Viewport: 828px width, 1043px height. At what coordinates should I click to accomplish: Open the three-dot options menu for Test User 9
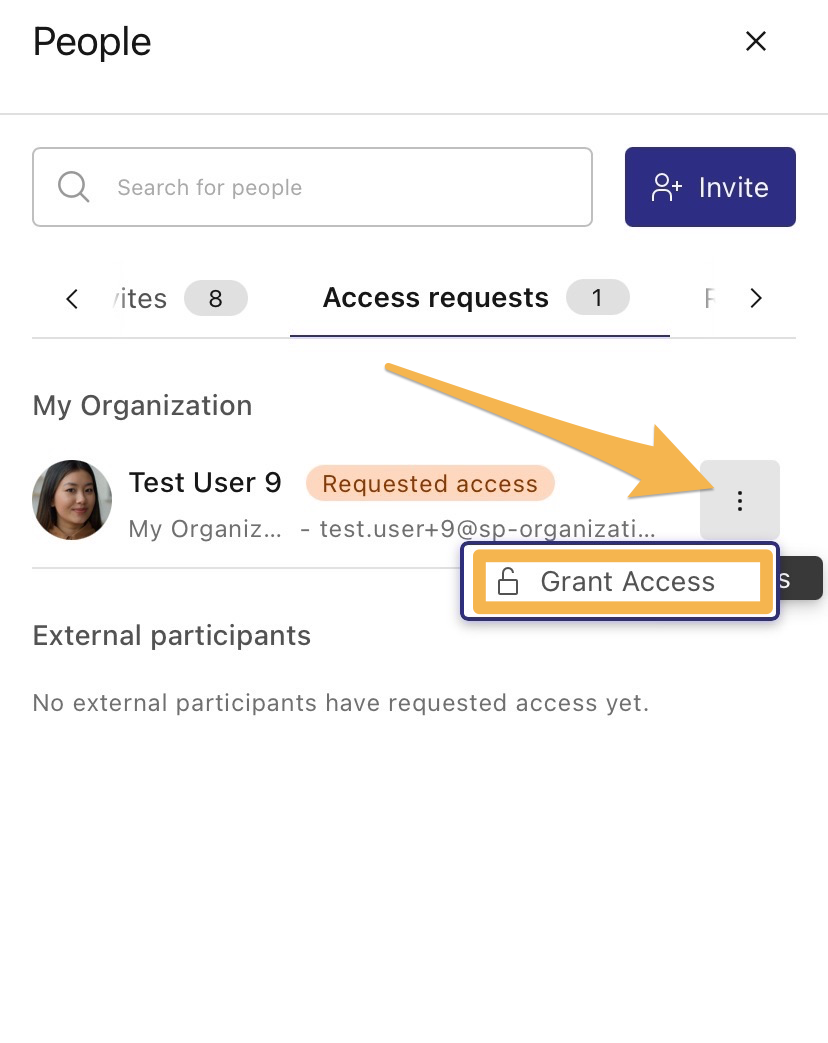740,500
